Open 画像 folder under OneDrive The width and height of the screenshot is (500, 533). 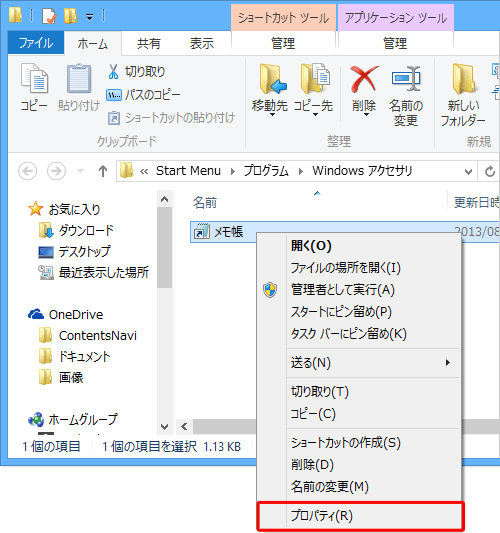click(61, 378)
